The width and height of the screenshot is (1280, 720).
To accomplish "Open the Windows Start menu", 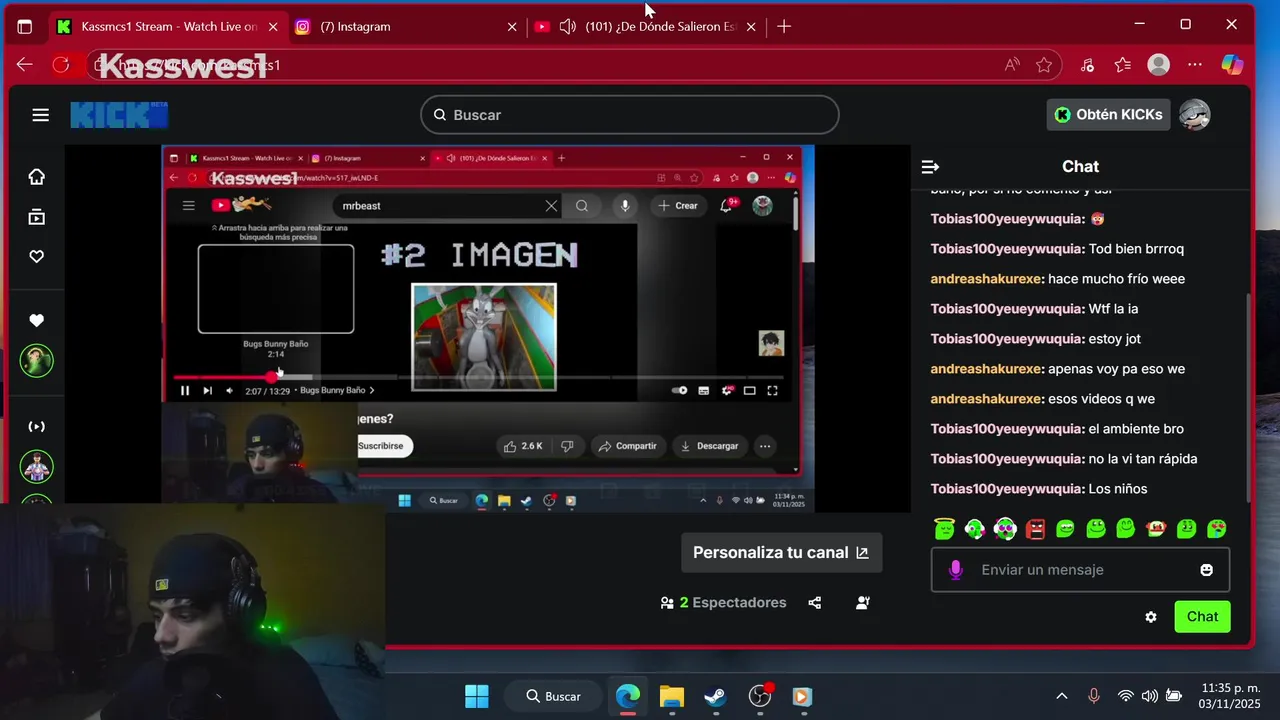I will pyautogui.click(x=477, y=696).
